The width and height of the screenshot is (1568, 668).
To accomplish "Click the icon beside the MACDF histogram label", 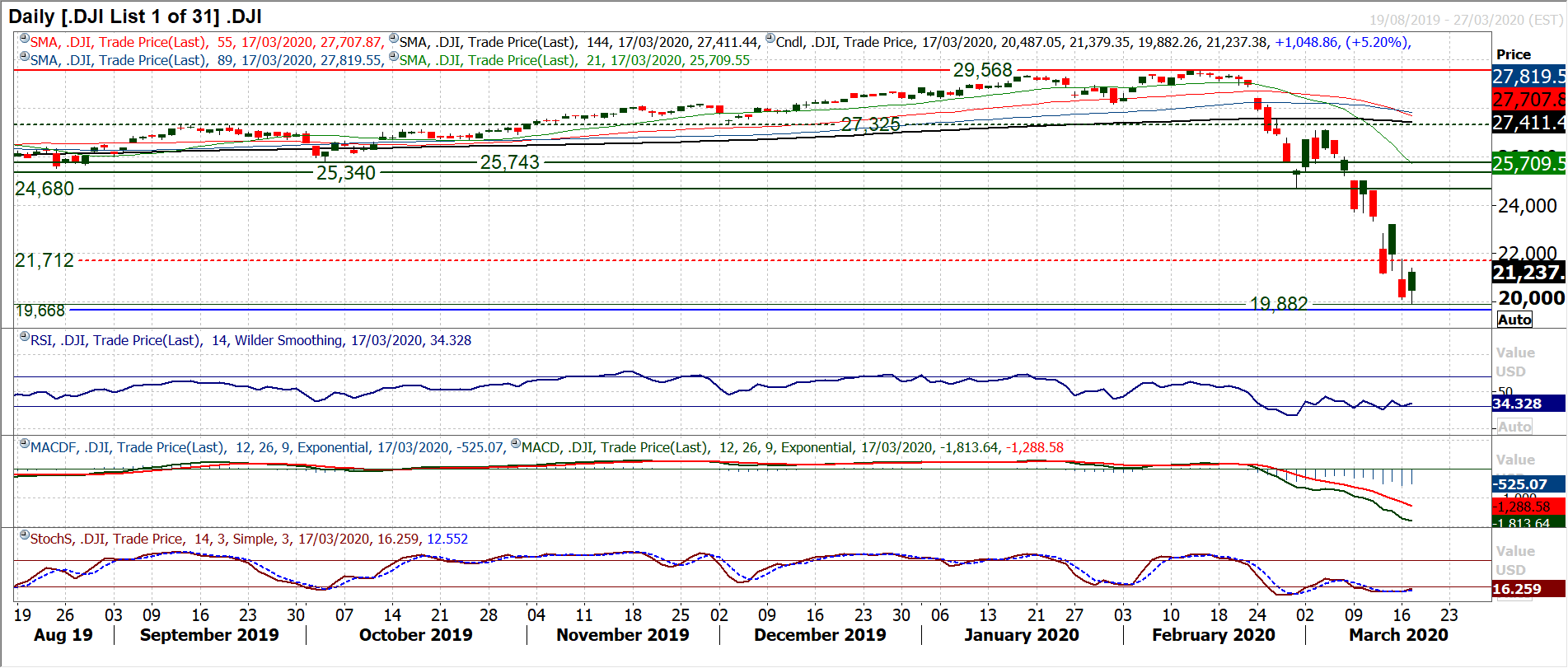I will (x=24, y=444).
